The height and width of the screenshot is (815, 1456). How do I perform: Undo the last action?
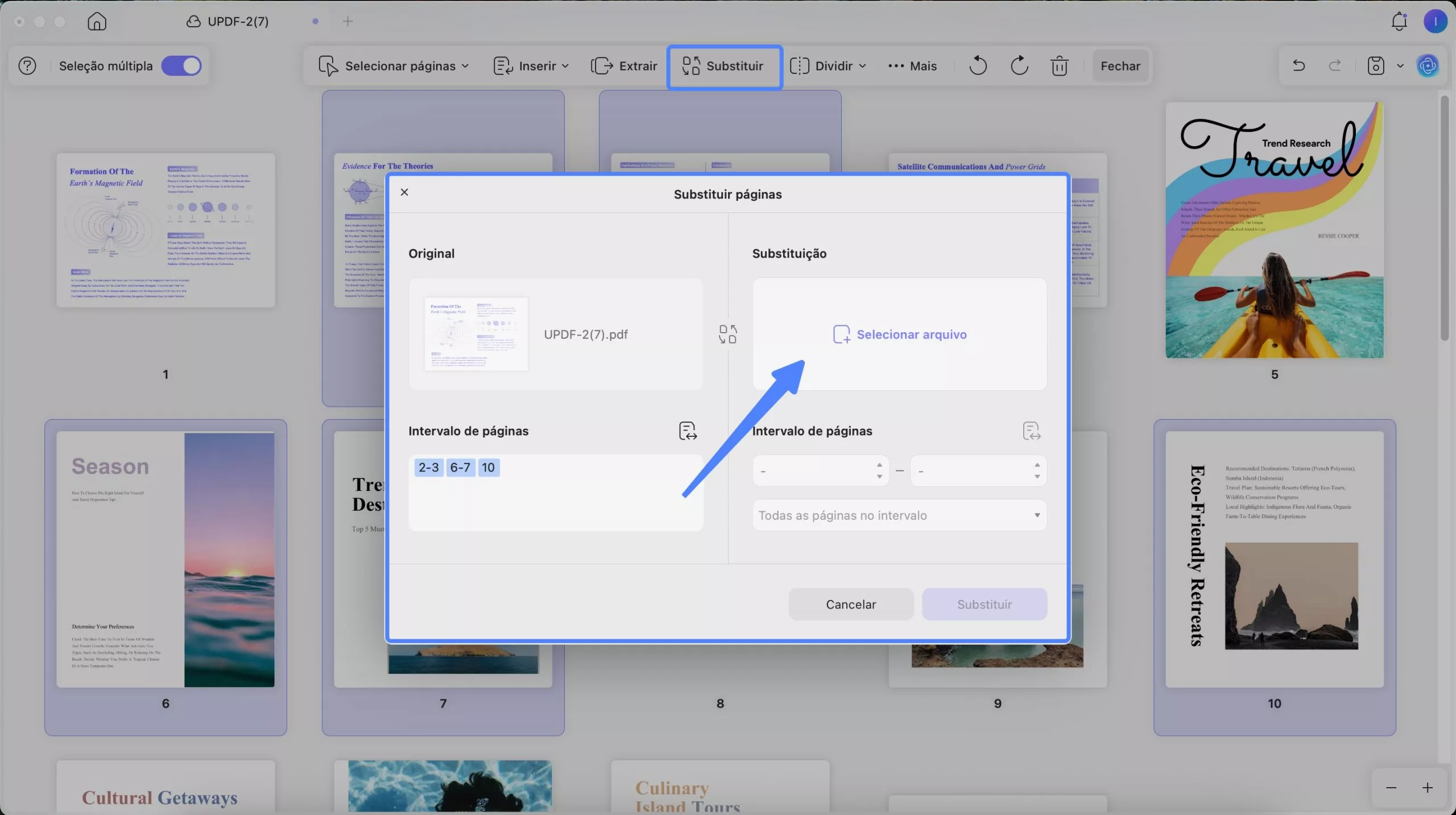click(x=1298, y=66)
